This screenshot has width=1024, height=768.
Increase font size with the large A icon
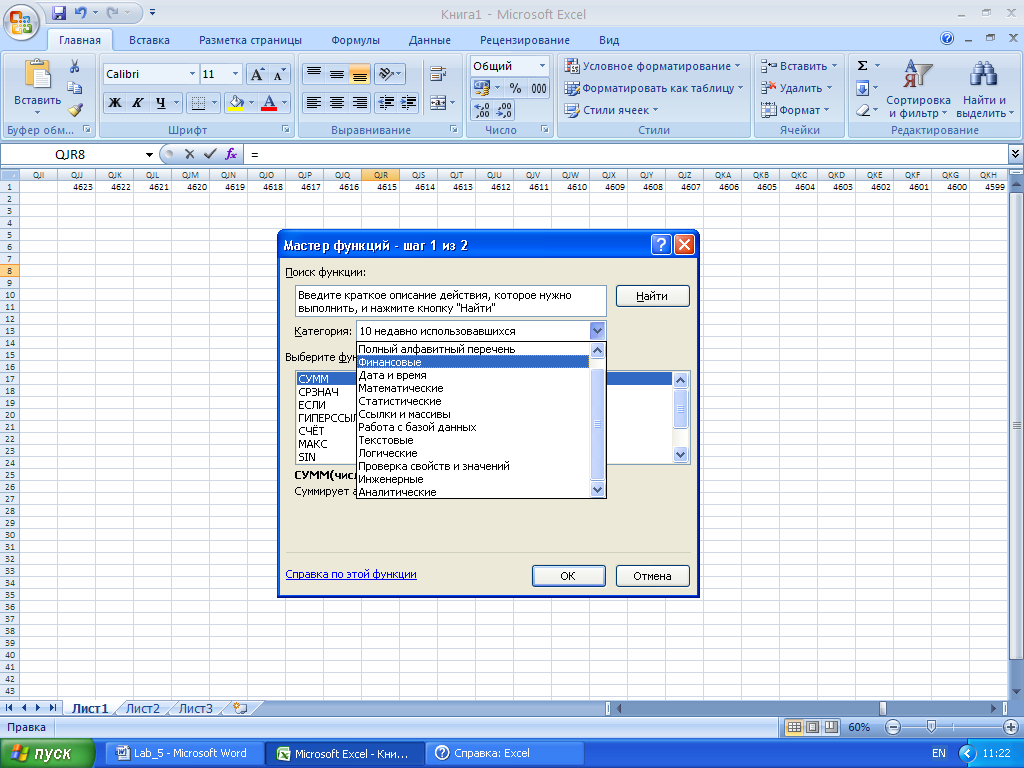pyautogui.click(x=257, y=74)
